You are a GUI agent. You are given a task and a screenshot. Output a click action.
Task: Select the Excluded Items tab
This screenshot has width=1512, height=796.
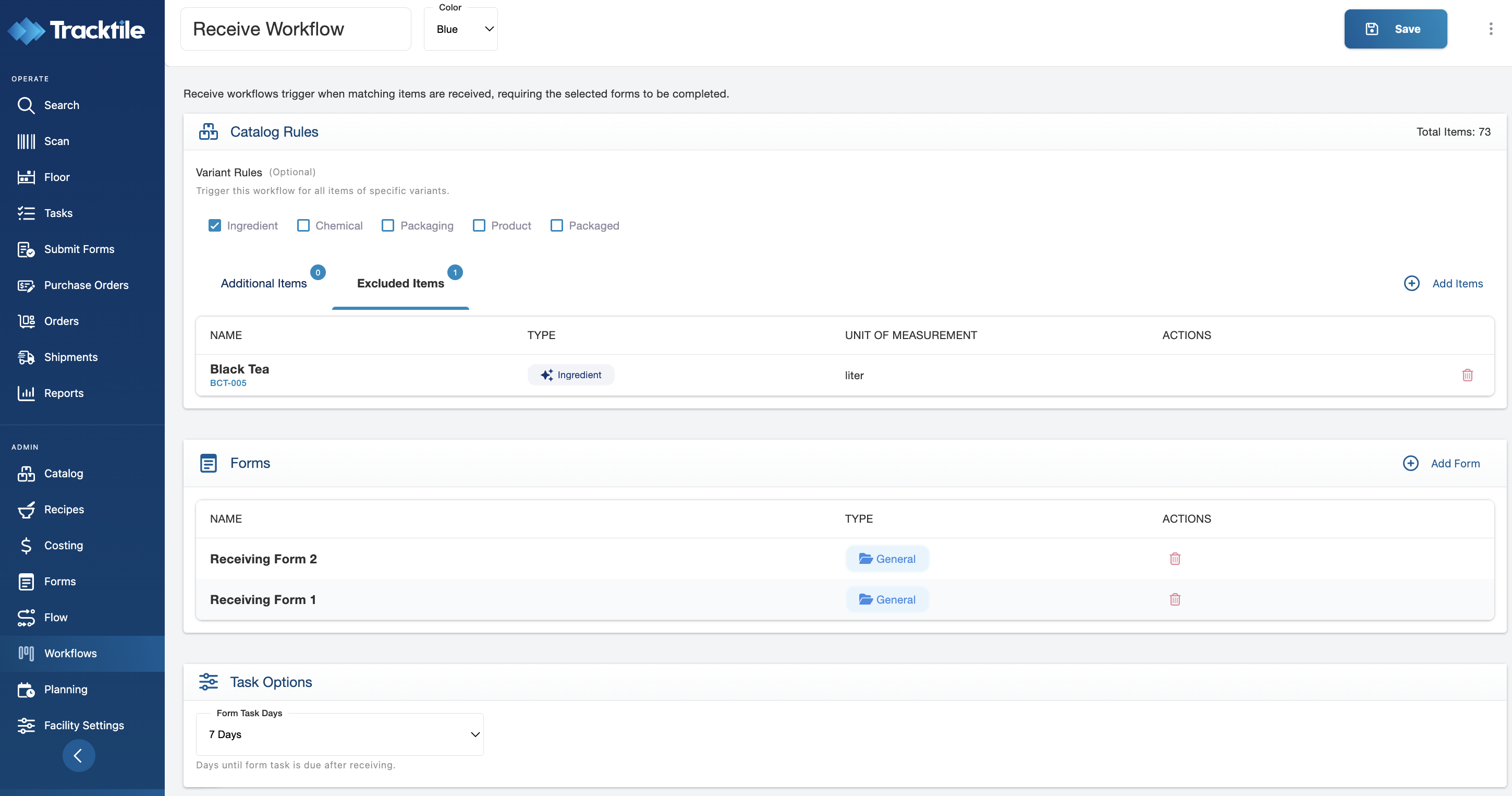(400, 284)
